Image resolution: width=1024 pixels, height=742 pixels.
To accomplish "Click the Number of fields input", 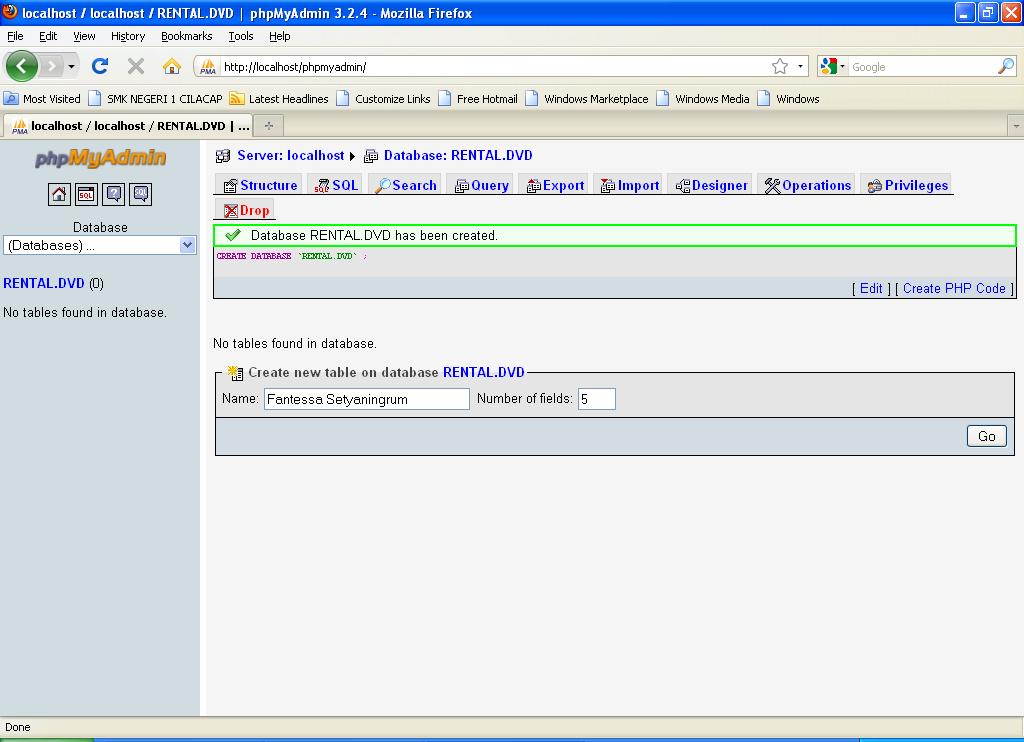I will point(596,399).
